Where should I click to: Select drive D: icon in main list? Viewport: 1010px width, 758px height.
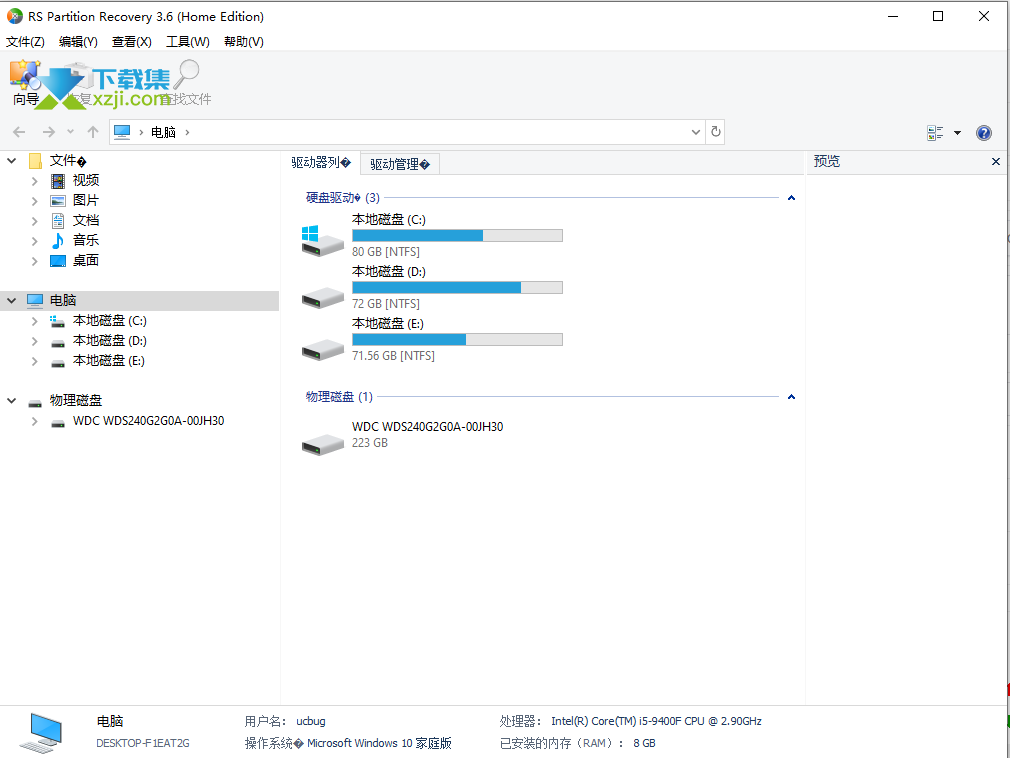[323, 297]
